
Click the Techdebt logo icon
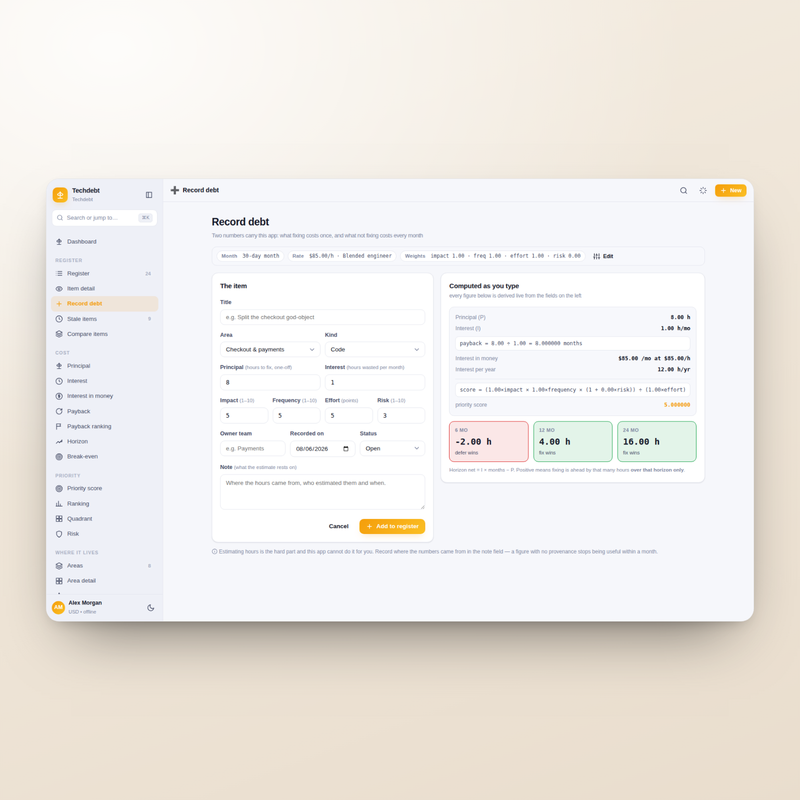(x=60, y=194)
